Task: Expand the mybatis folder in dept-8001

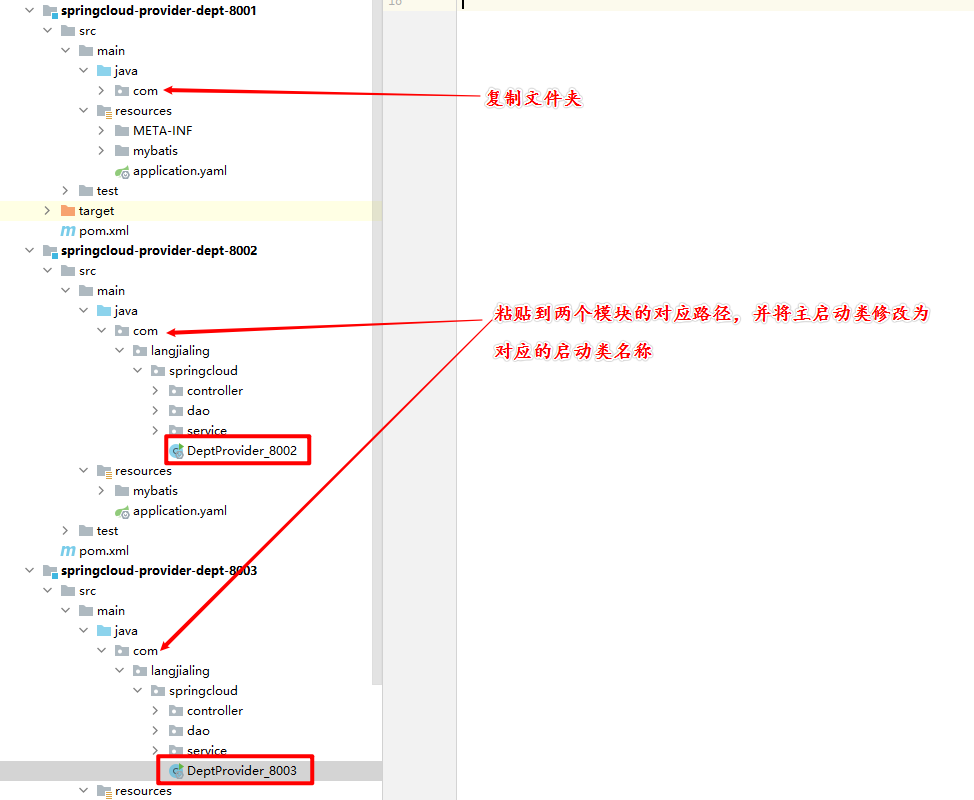Action: coord(101,150)
